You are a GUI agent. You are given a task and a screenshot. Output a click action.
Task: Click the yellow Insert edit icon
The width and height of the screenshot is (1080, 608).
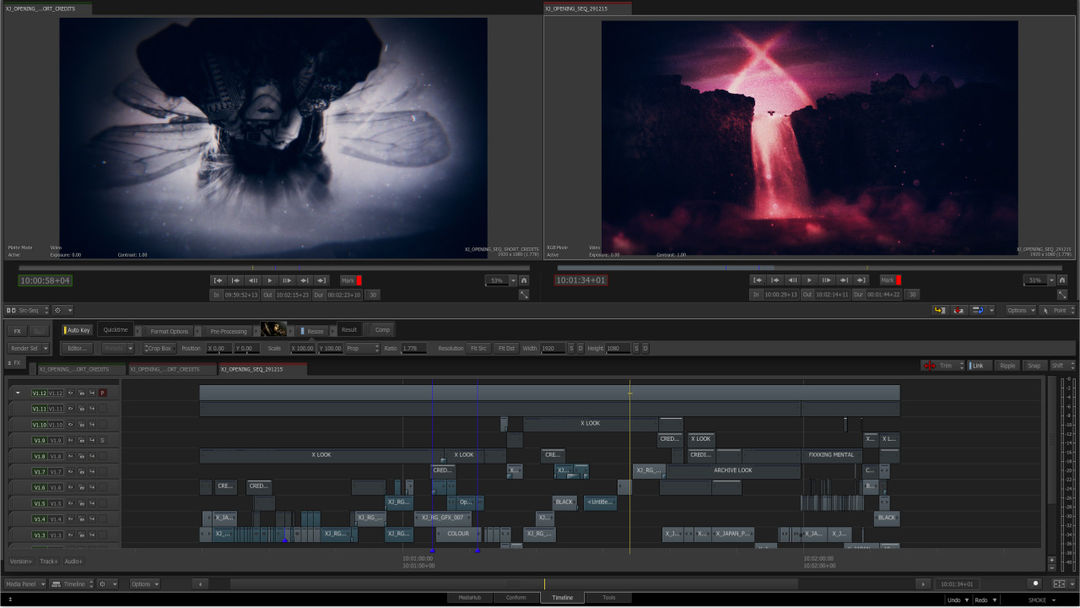[940, 310]
